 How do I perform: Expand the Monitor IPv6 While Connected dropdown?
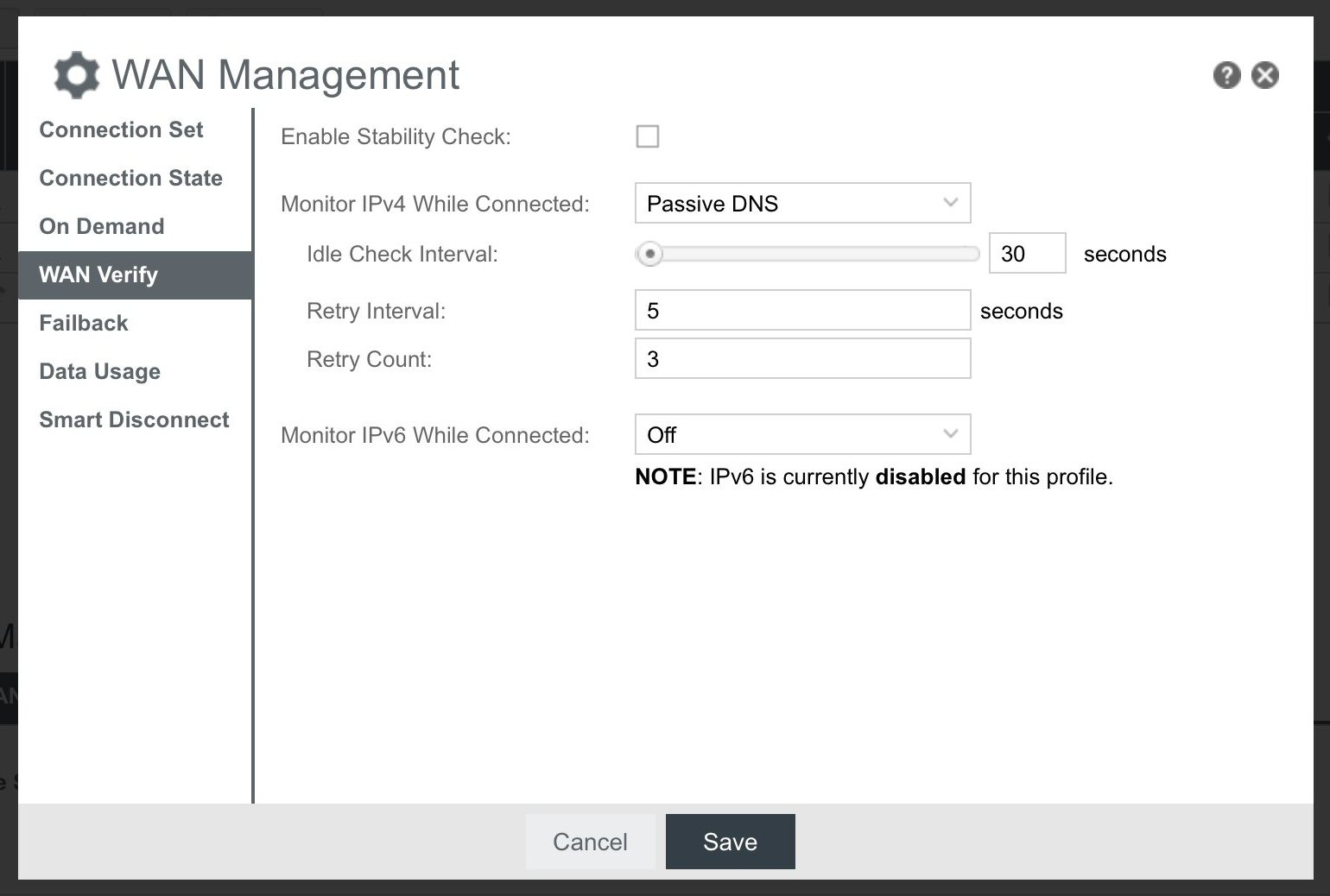[802, 435]
